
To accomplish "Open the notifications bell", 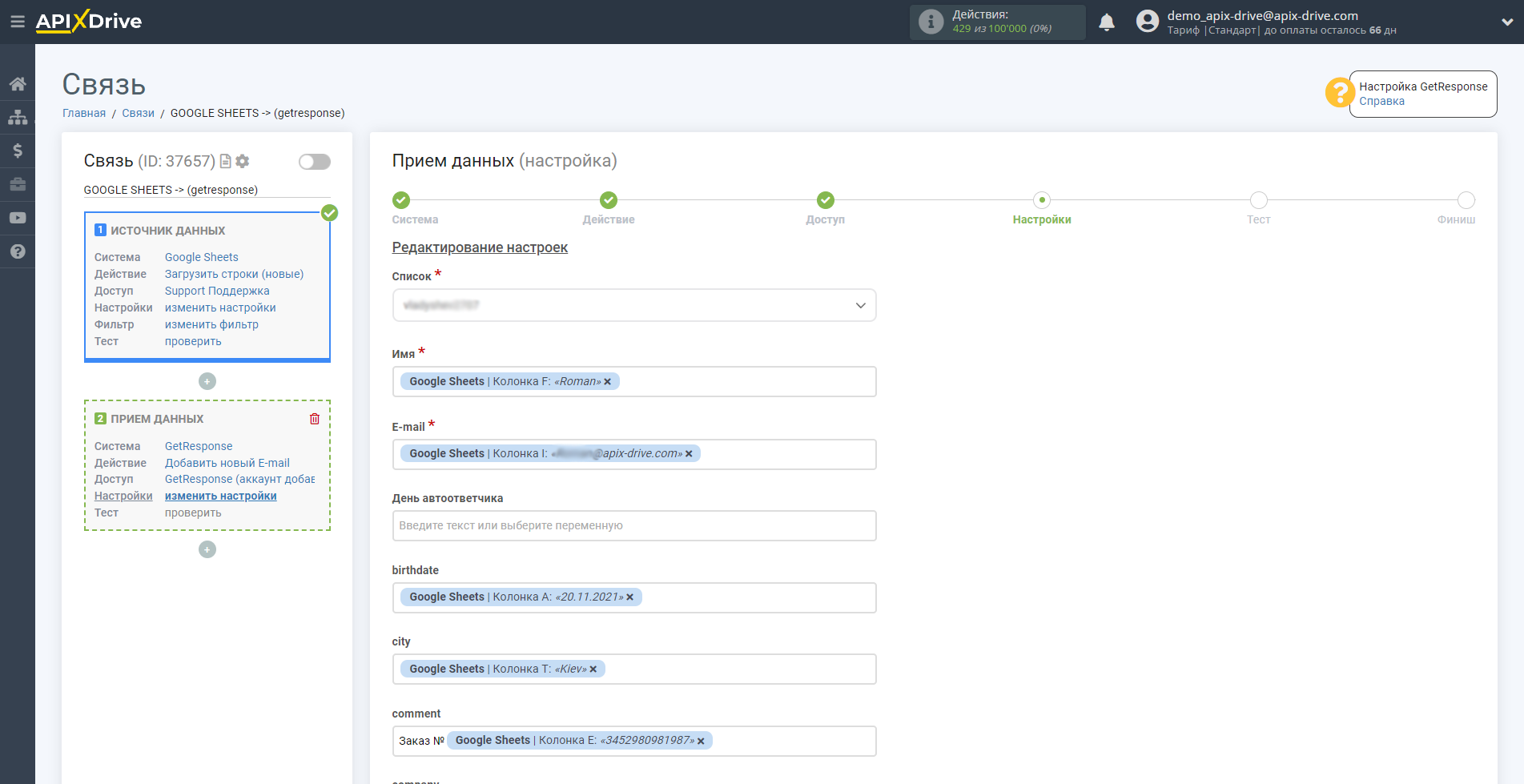I will pos(1107,22).
